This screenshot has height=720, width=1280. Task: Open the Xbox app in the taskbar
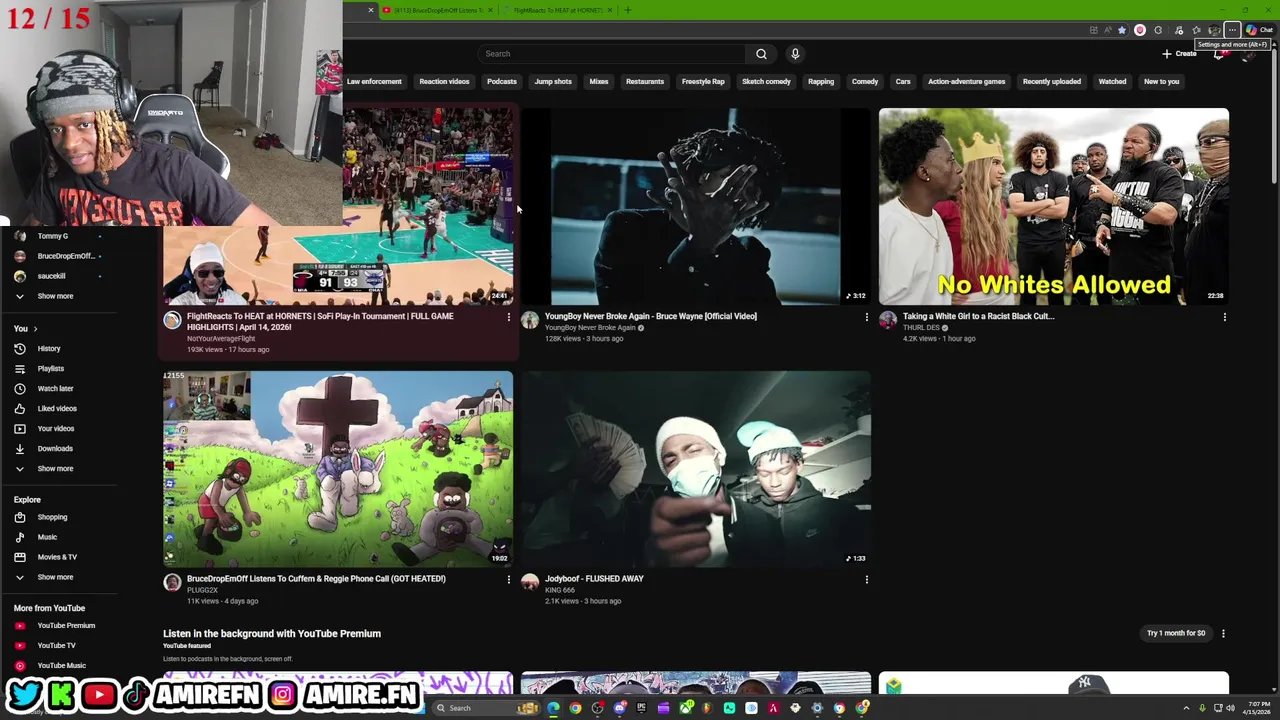pos(686,708)
